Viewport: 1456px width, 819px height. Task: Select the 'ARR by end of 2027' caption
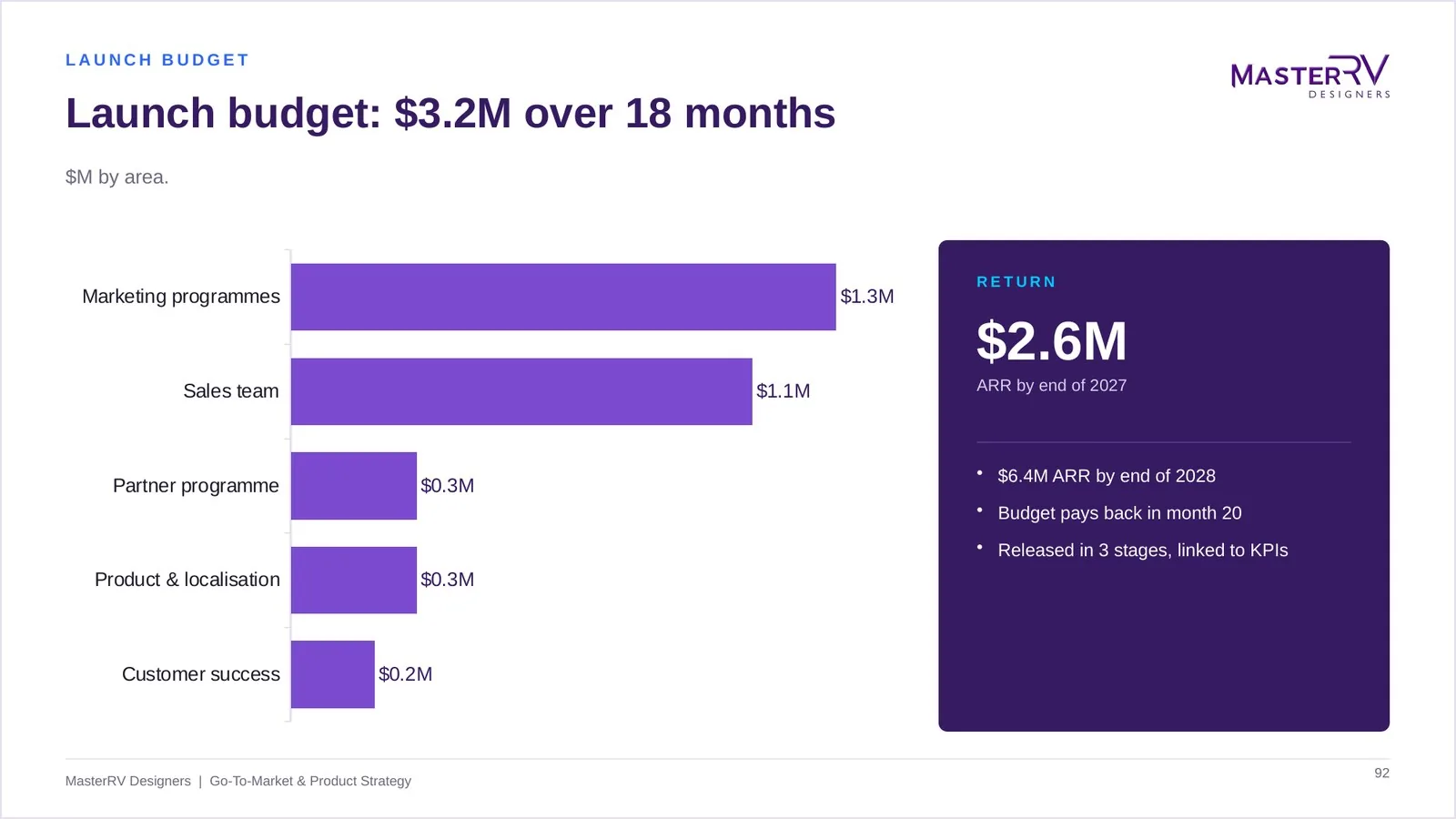pyautogui.click(x=1052, y=386)
